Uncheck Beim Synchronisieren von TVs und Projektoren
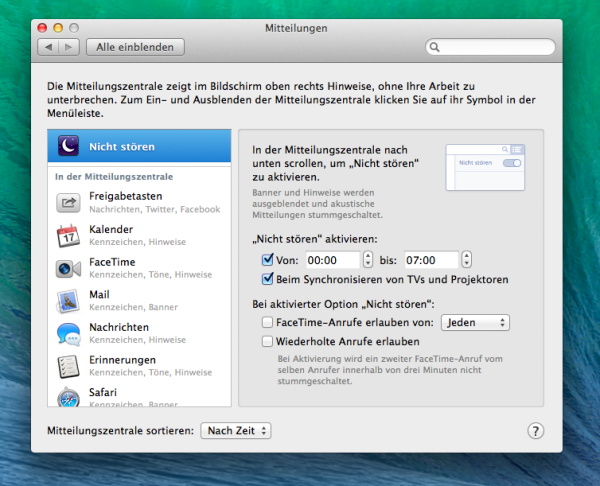This screenshot has height=486, width=600. [x=267, y=279]
